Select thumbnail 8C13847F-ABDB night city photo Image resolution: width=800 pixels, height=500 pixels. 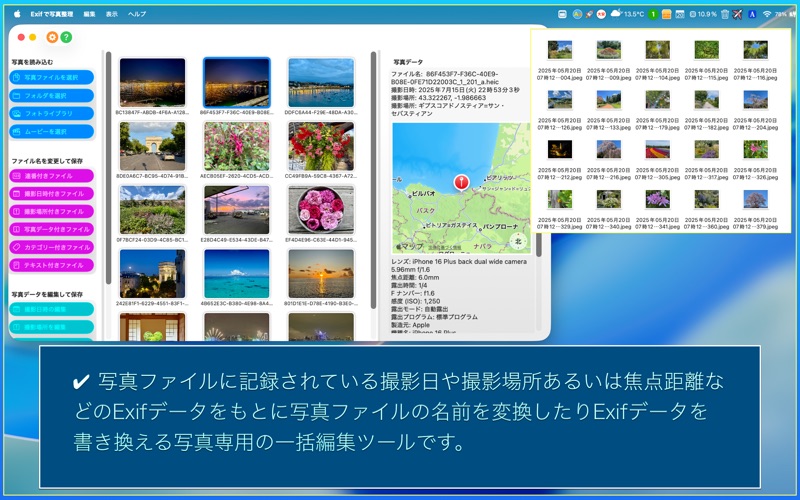(x=153, y=83)
